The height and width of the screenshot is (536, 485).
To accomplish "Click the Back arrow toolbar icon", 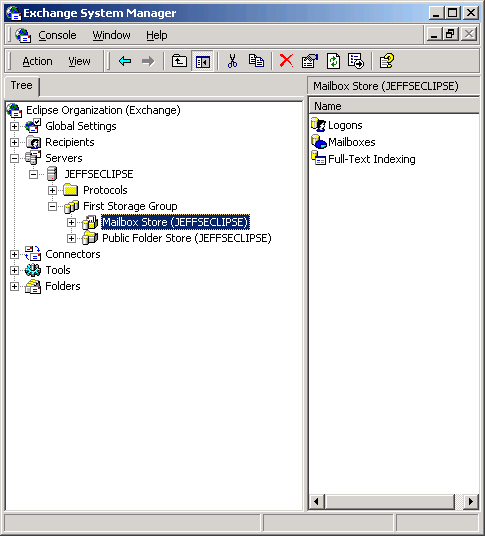I will tap(125, 62).
